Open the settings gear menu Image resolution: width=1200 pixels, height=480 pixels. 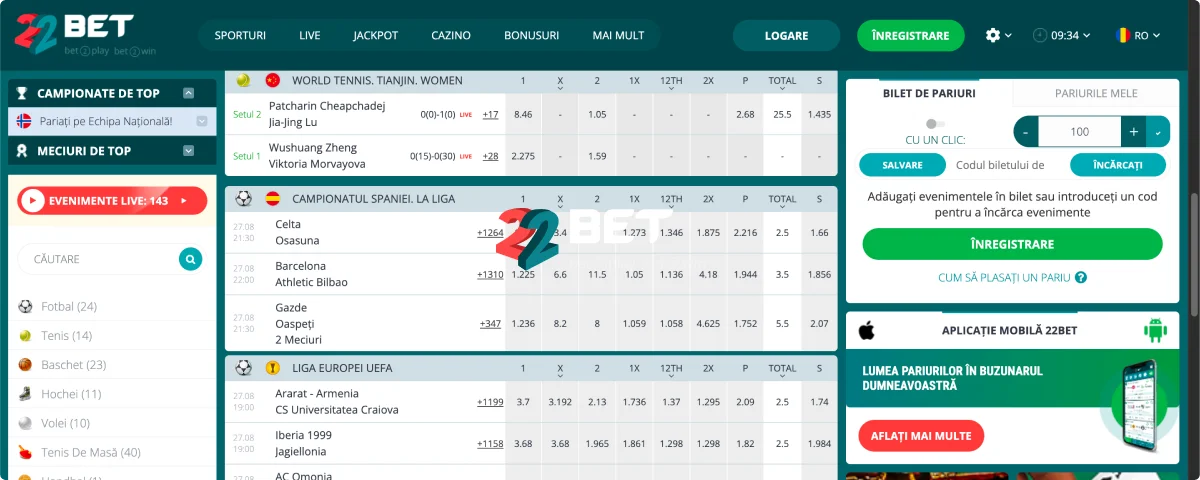tap(992, 35)
